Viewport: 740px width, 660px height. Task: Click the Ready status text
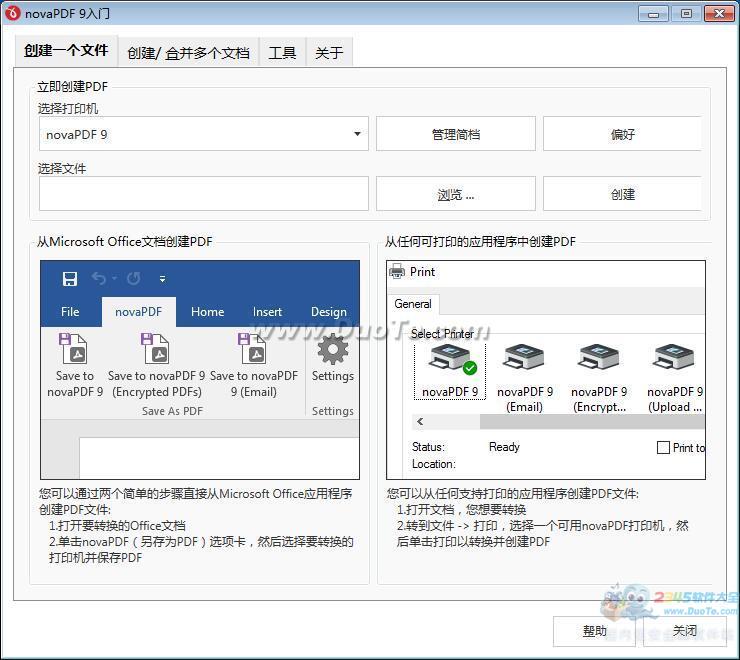(504, 447)
